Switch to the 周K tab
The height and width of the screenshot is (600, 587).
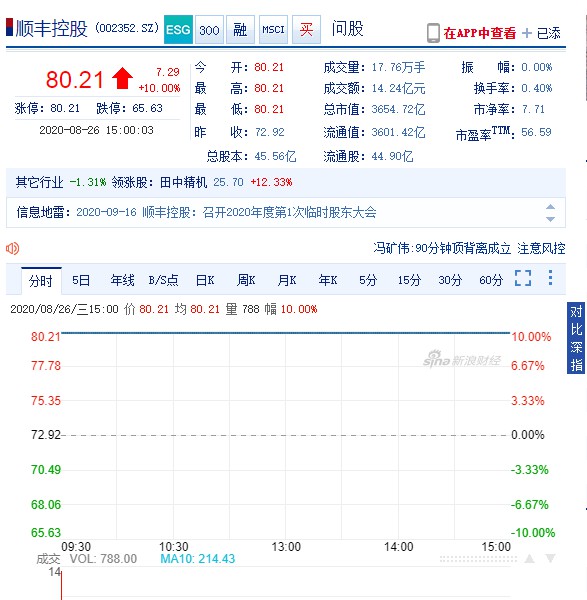[x=246, y=280]
